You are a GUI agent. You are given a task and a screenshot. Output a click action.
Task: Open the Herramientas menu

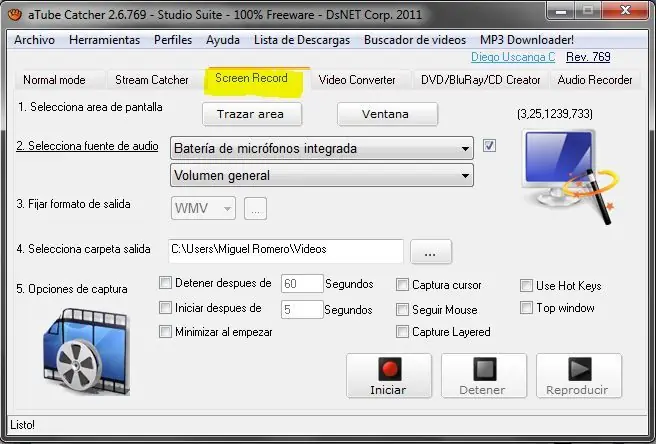(x=105, y=40)
